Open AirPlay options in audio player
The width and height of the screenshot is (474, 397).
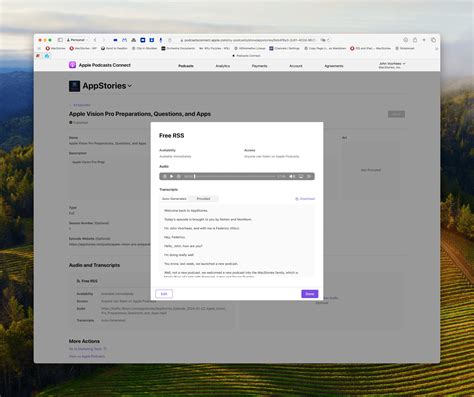[301, 176]
